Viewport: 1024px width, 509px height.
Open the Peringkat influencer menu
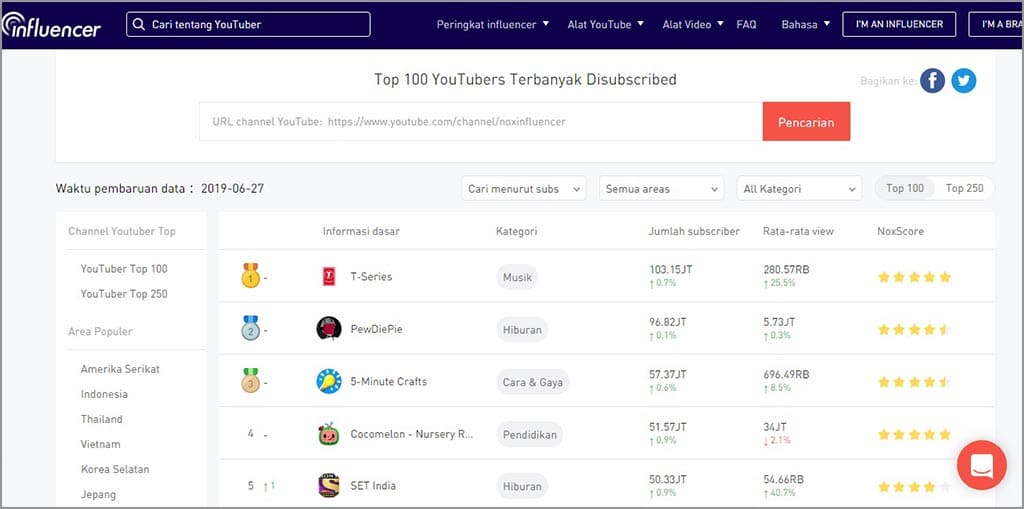coord(493,25)
